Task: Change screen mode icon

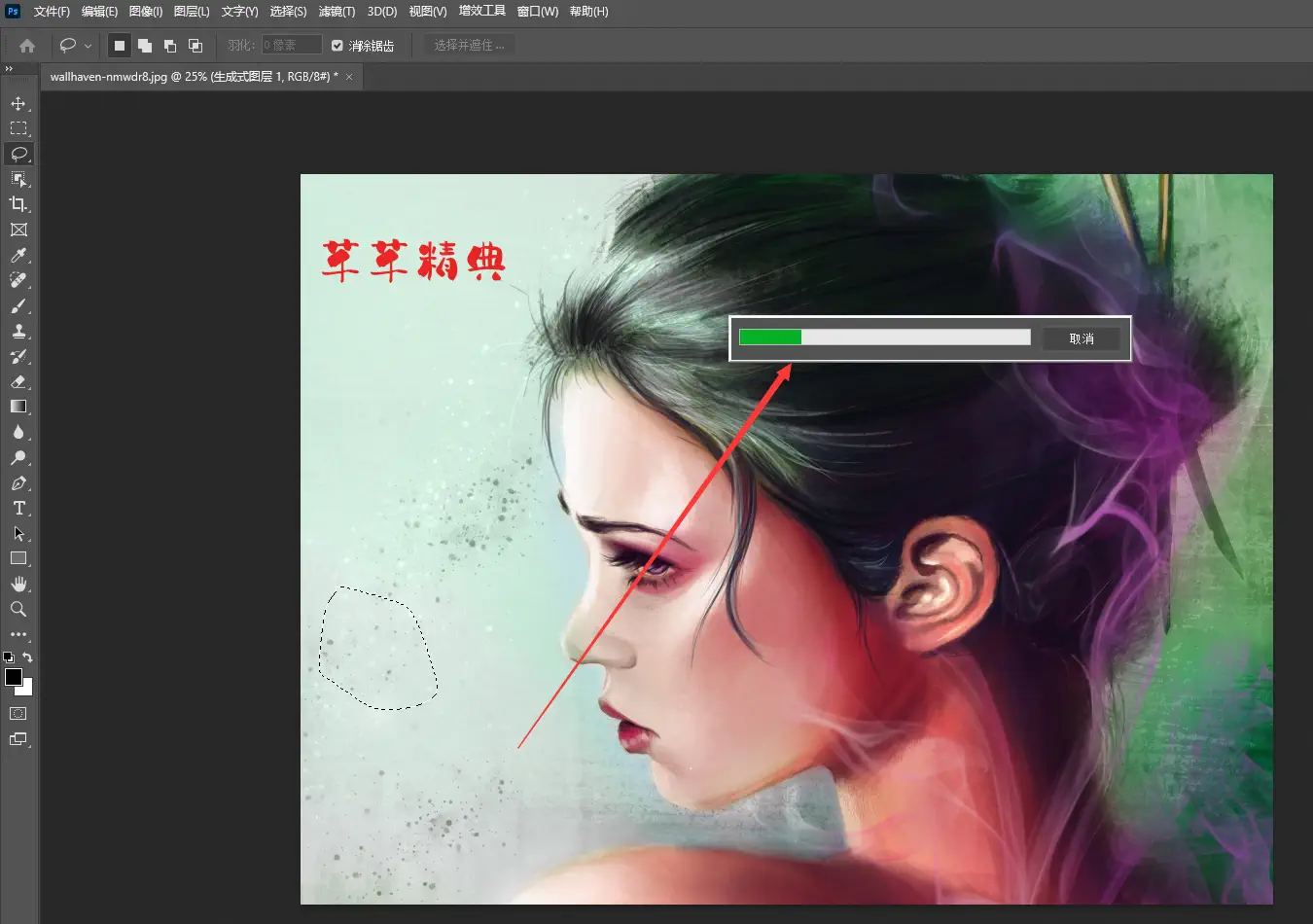Action: tap(18, 739)
